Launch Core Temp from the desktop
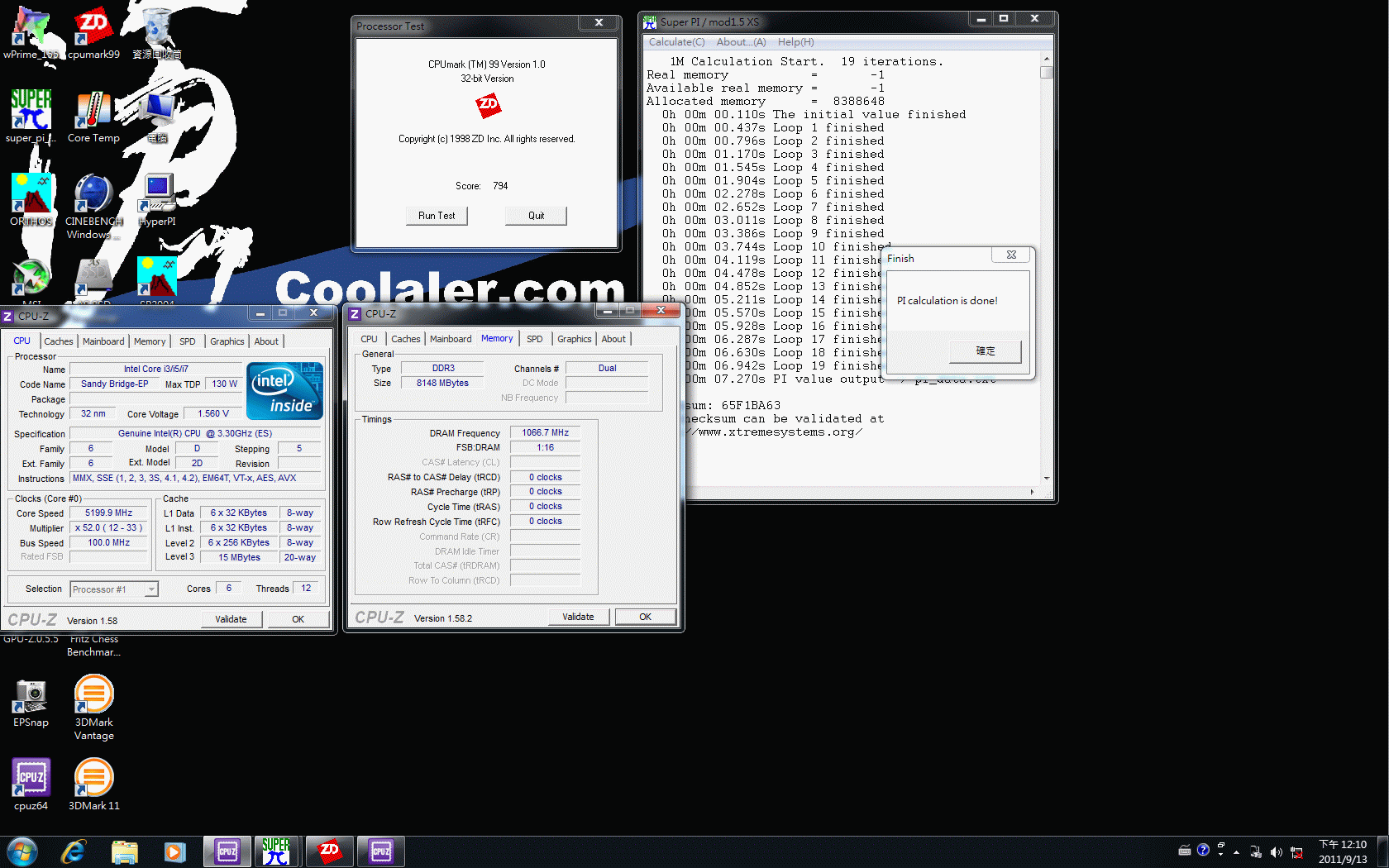This screenshot has height=868, width=1389. pyautogui.click(x=93, y=117)
